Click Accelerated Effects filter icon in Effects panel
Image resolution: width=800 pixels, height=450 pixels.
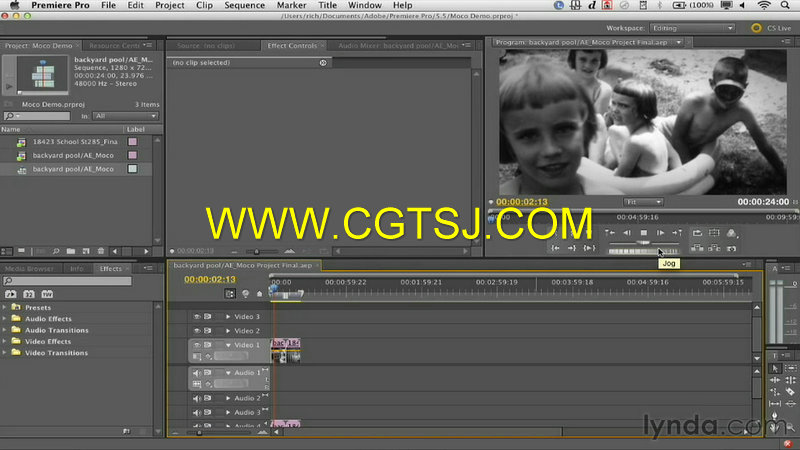tap(10, 294)
